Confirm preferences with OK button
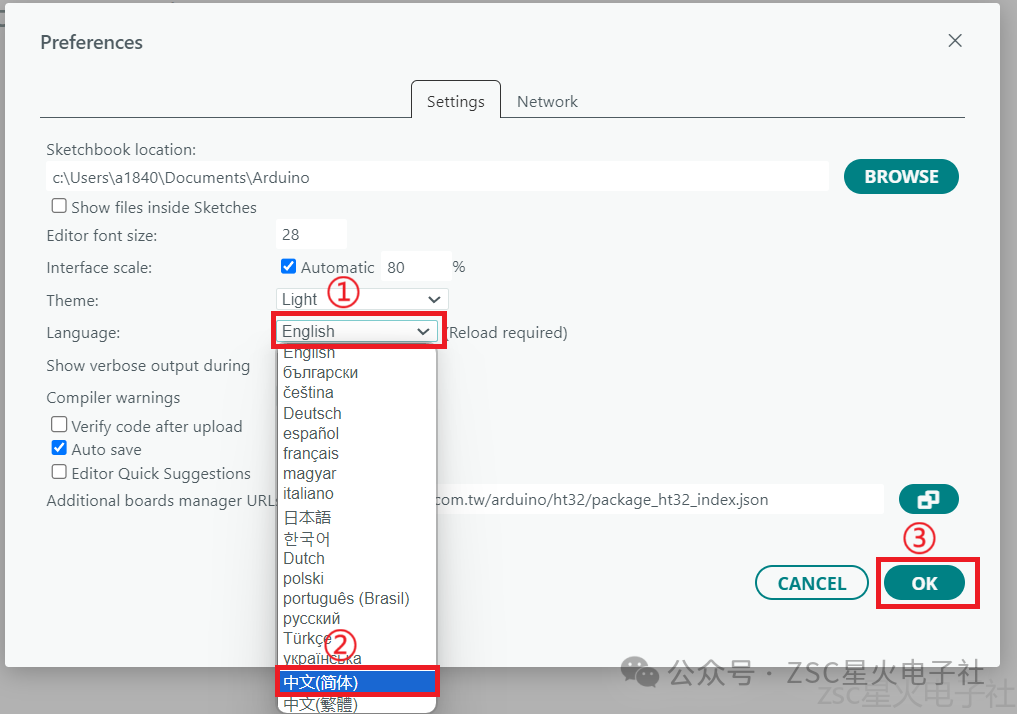Screen dimensions: 1017x714 click(x=924, y=583)
